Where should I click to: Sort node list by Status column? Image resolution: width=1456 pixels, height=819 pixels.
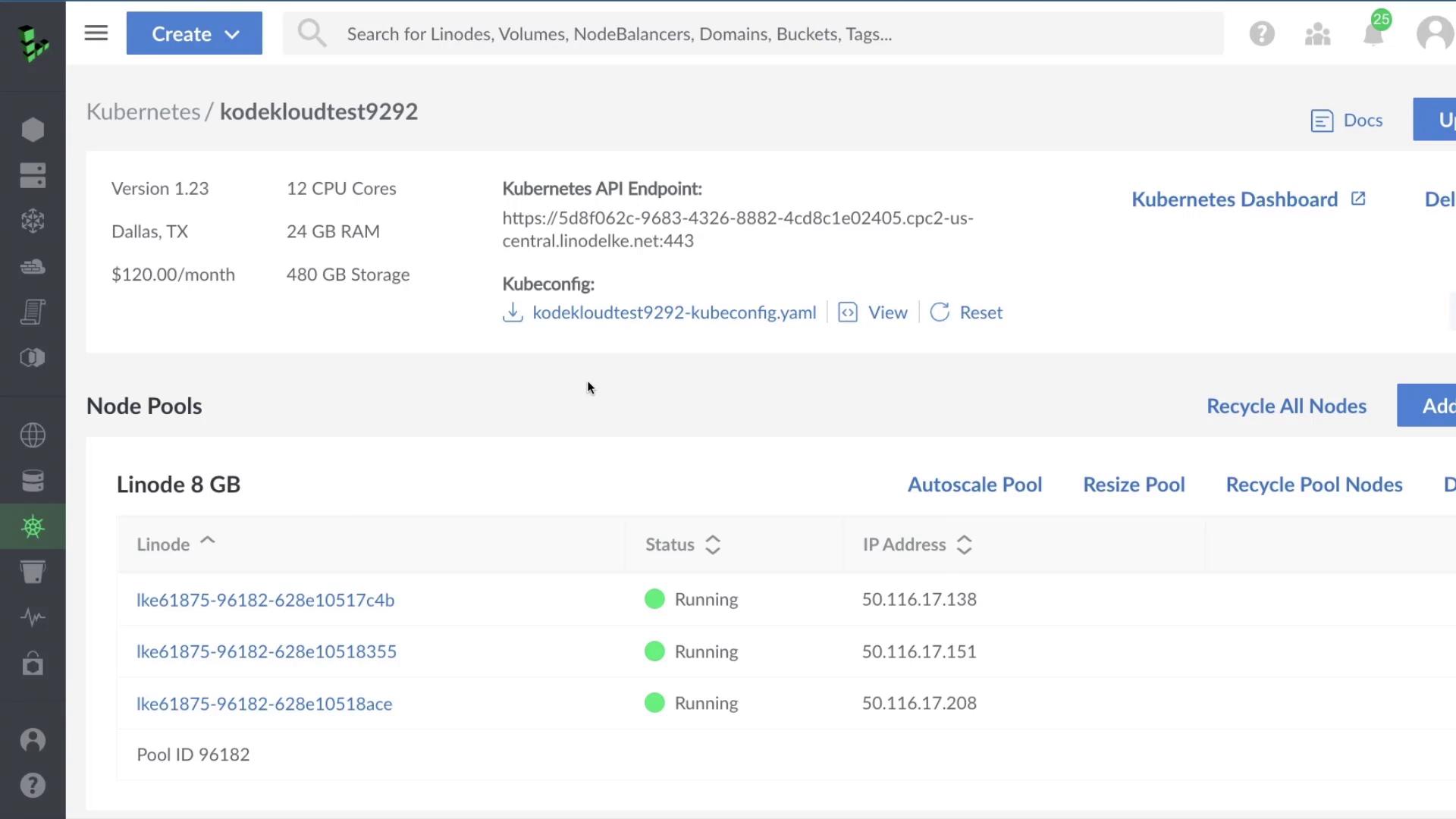click(x=682, y=544)
